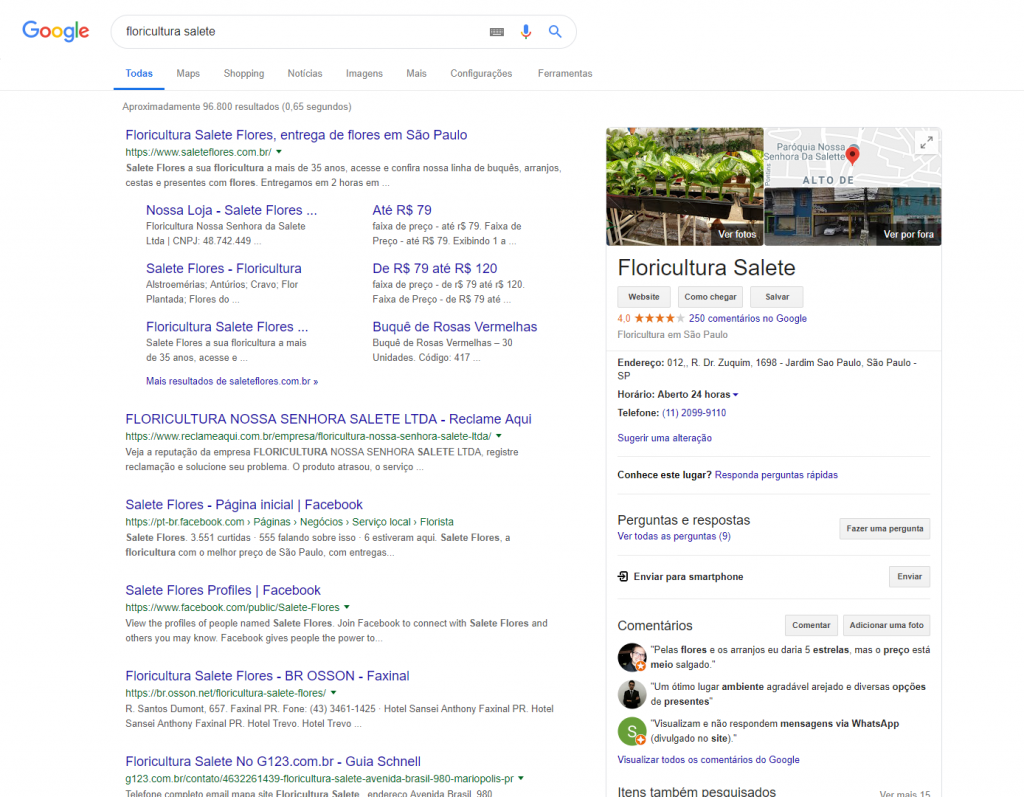The width and height of the screenshot is (1024, 797).
Task: Click the send-to-smartphone icon
Action: pyautogui.click(x=623, y=576)
